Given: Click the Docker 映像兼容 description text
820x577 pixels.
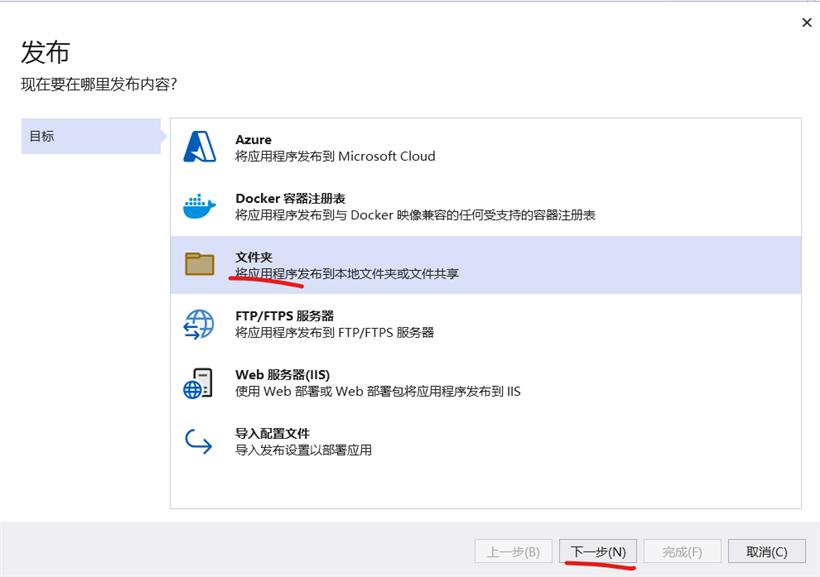Looking at the screenshot, I should coord(415,215).
